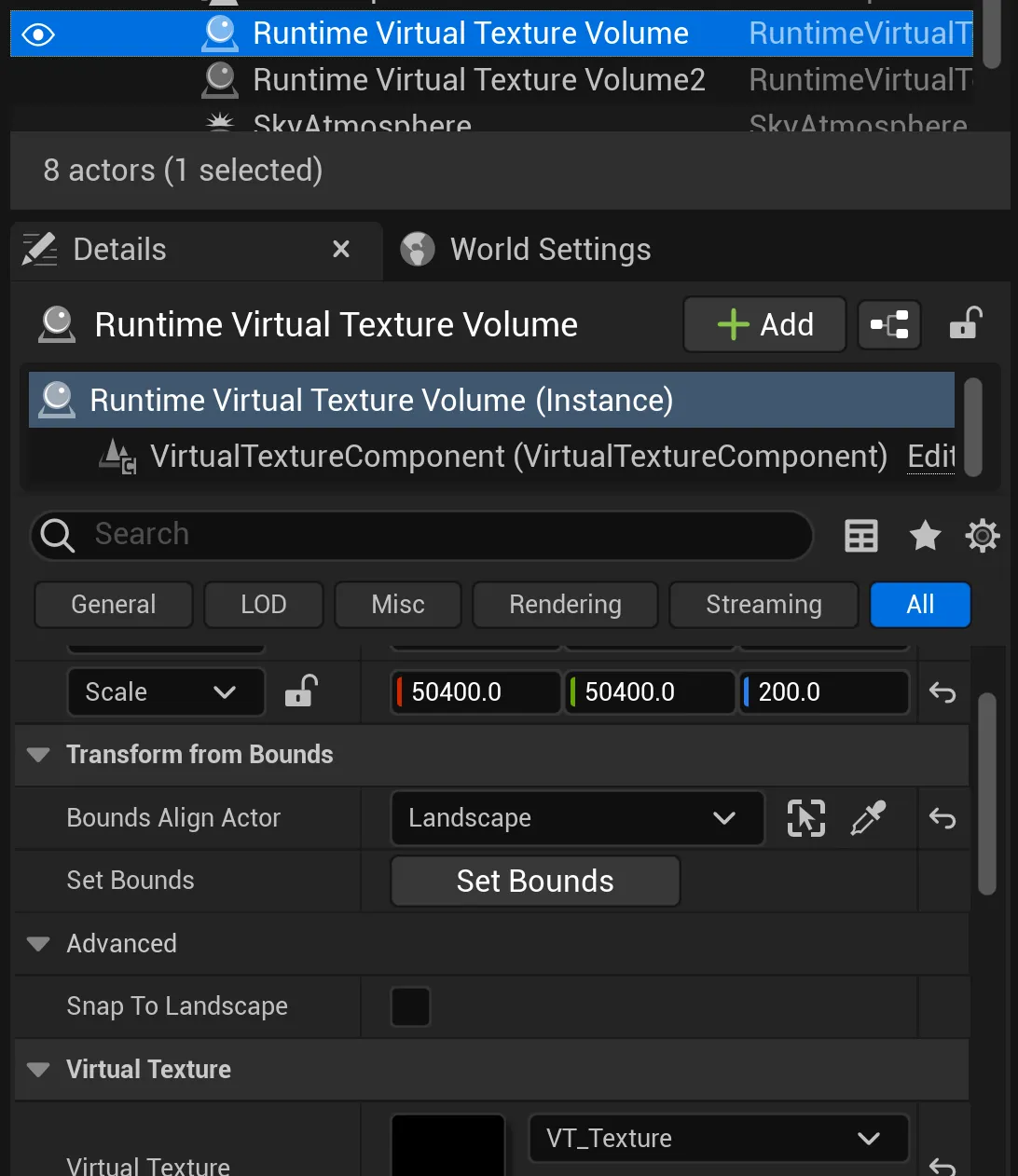
Task: Select the Misc filter
Action: point(398,605)
